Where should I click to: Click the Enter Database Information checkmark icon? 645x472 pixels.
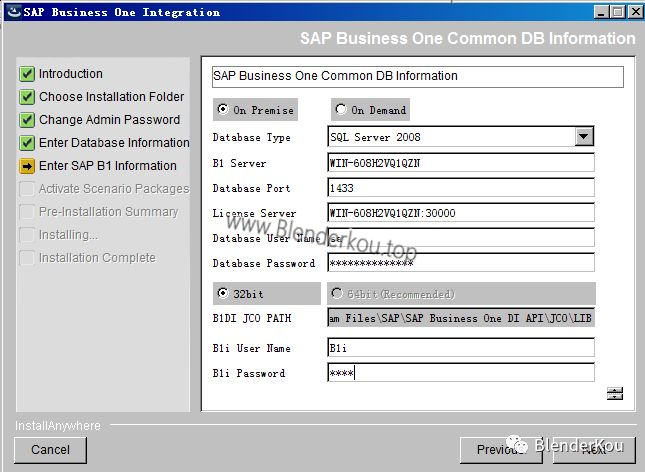27,143
